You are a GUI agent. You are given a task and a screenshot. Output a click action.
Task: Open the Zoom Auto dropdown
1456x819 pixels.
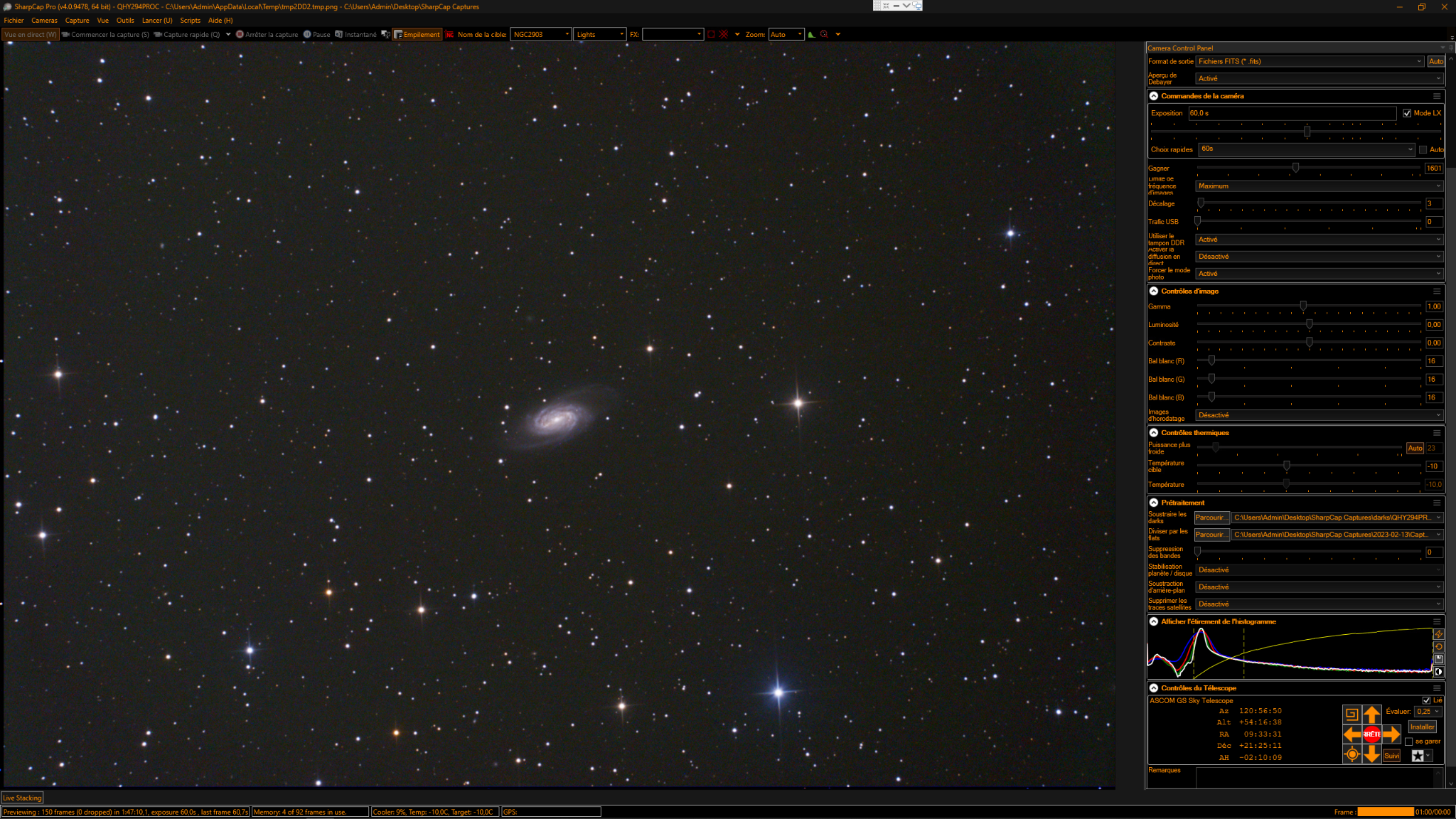[x=786, y=34]
